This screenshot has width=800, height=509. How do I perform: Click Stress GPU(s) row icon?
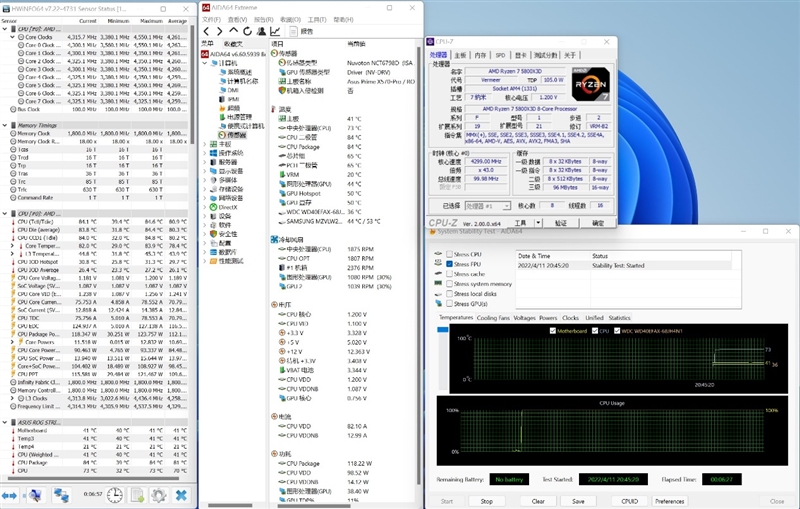[x=438, y=303]
